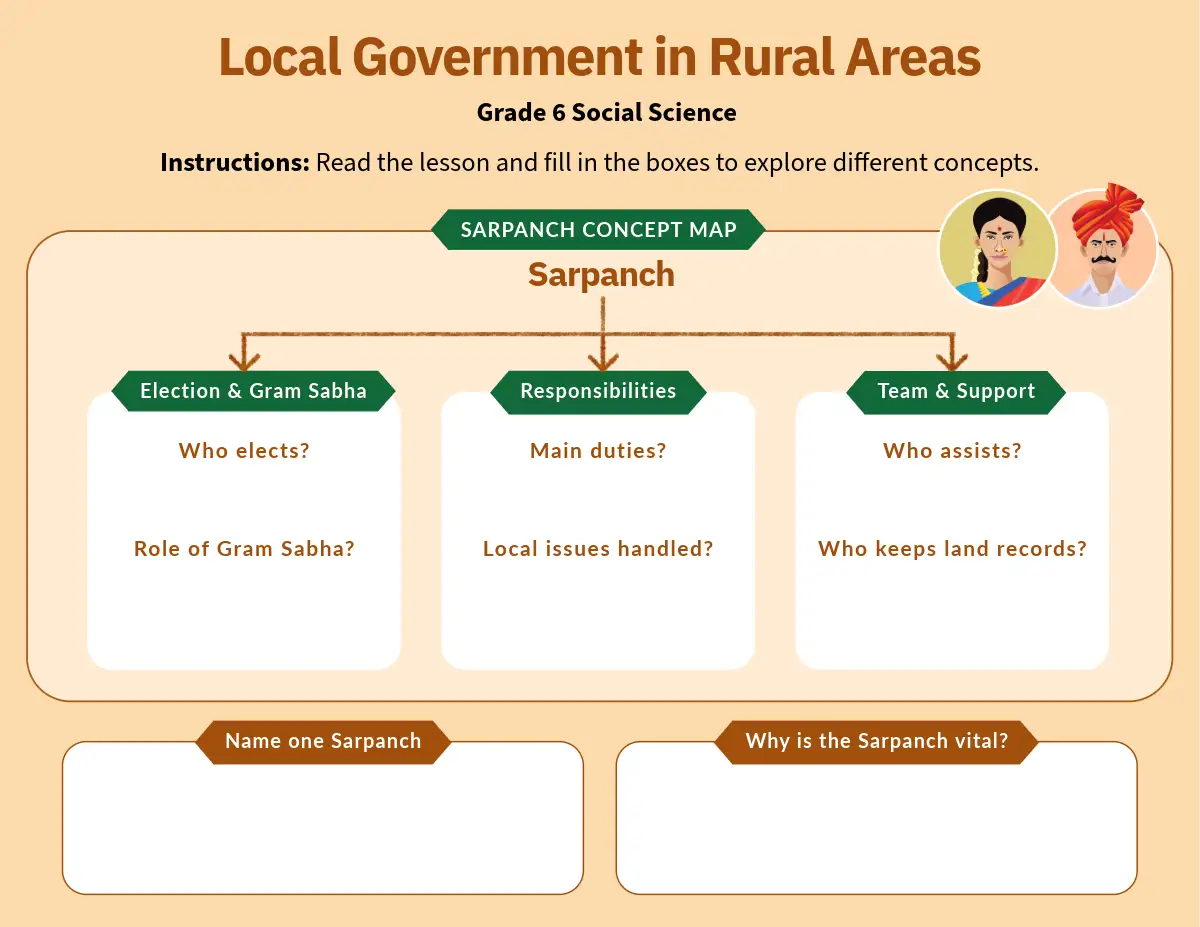Click the Local Government in Rural Areas title

600,57
